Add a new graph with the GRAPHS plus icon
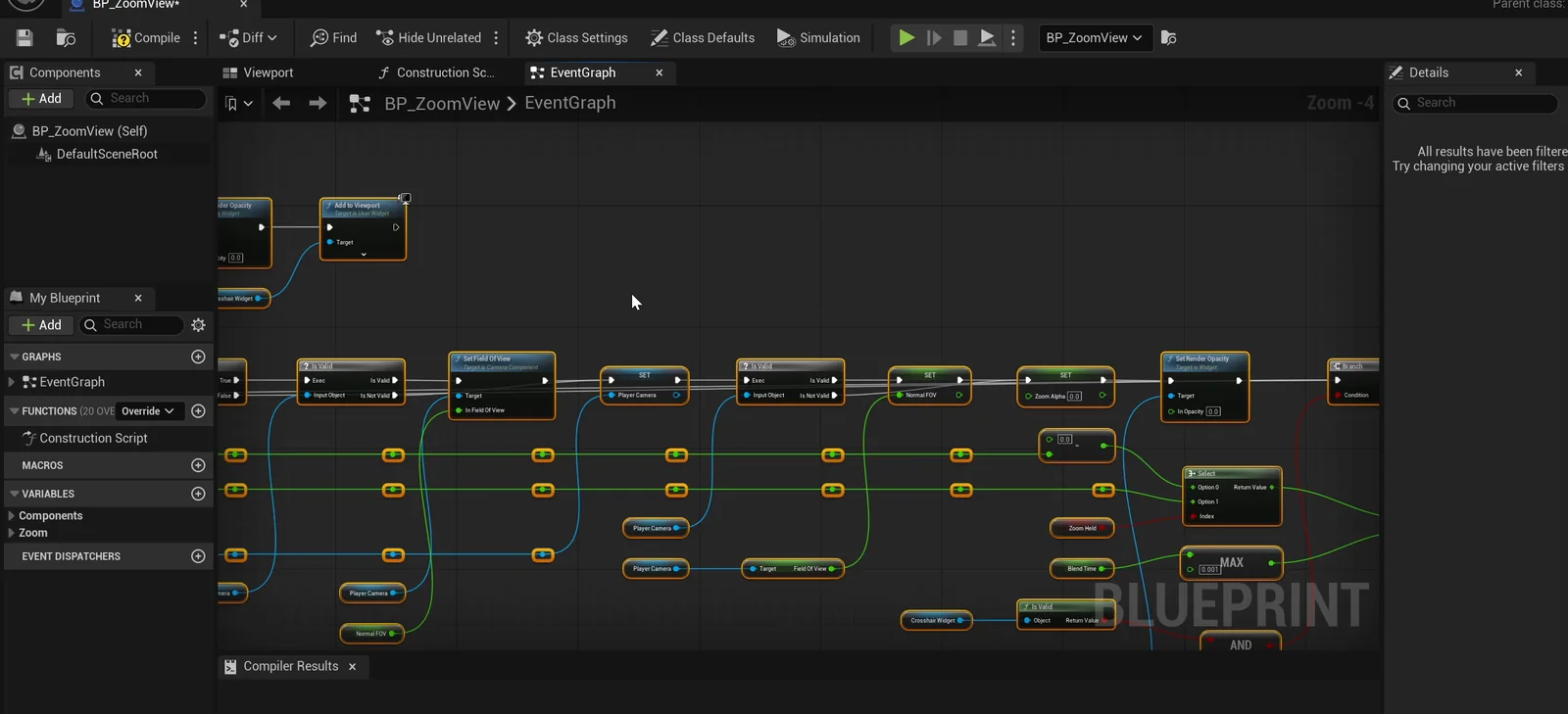1568x714 pixels. tap(198, 357)
